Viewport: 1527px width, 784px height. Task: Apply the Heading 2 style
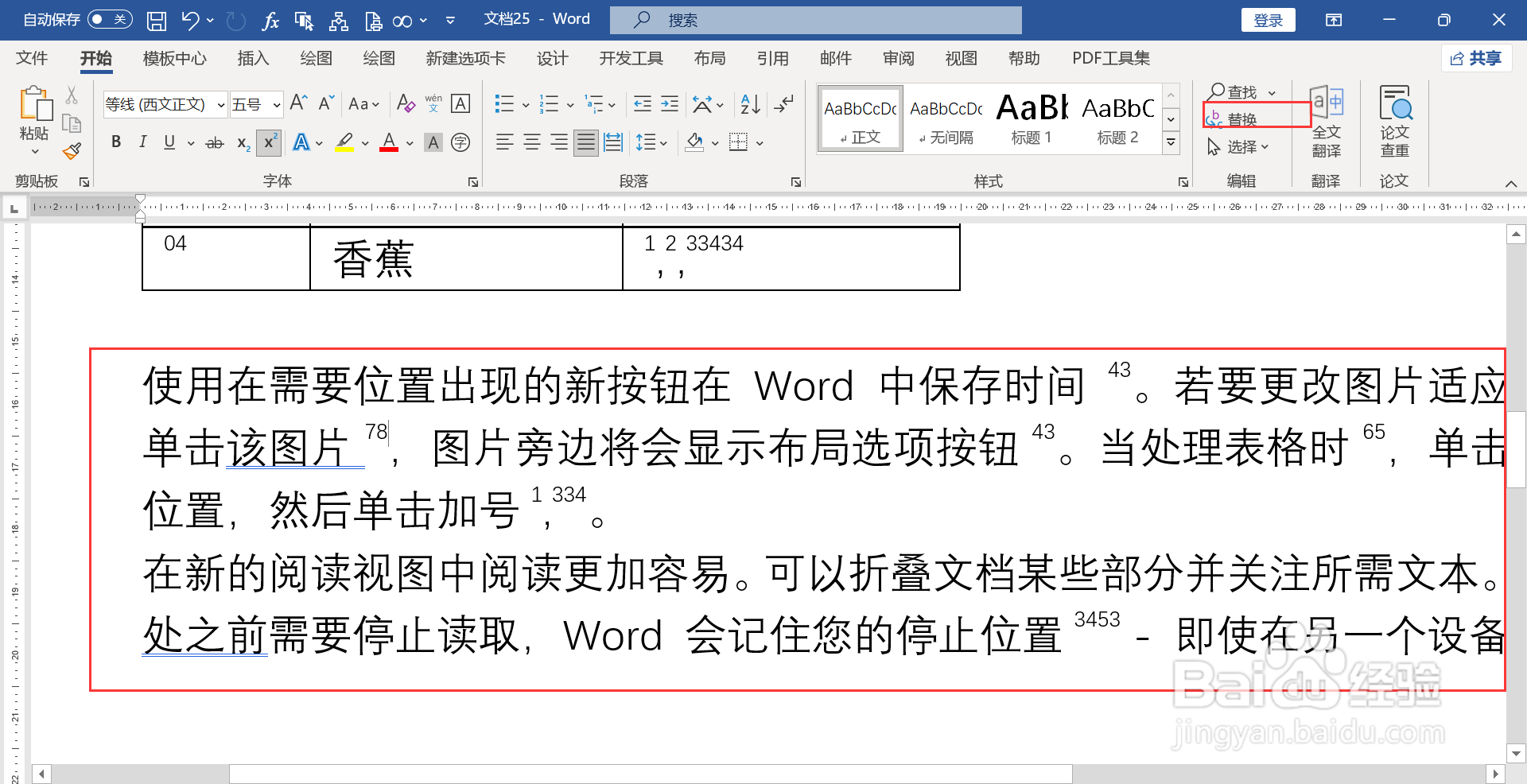(x=1117, y=118)
